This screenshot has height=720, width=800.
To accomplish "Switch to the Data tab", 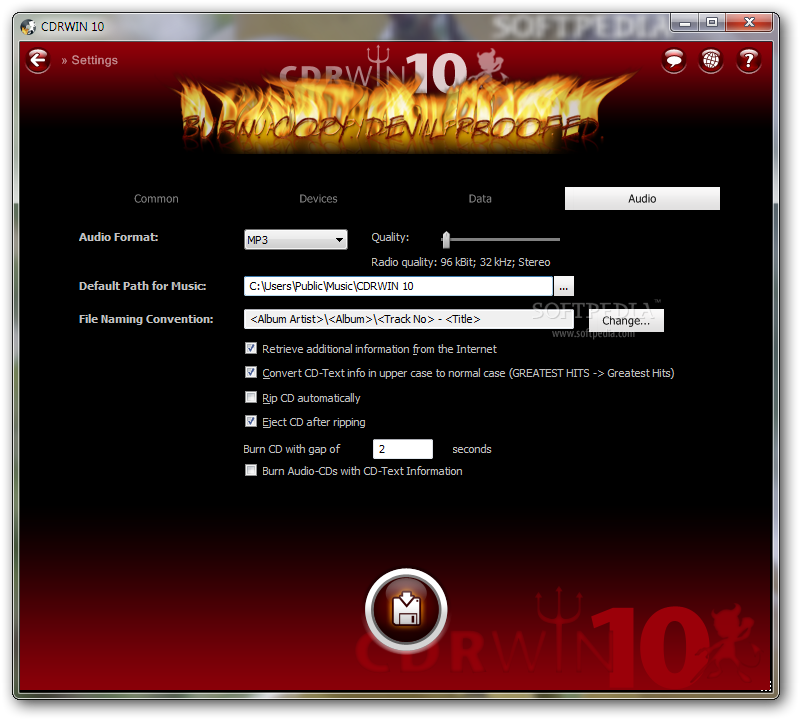I will [x=480, y=198].
